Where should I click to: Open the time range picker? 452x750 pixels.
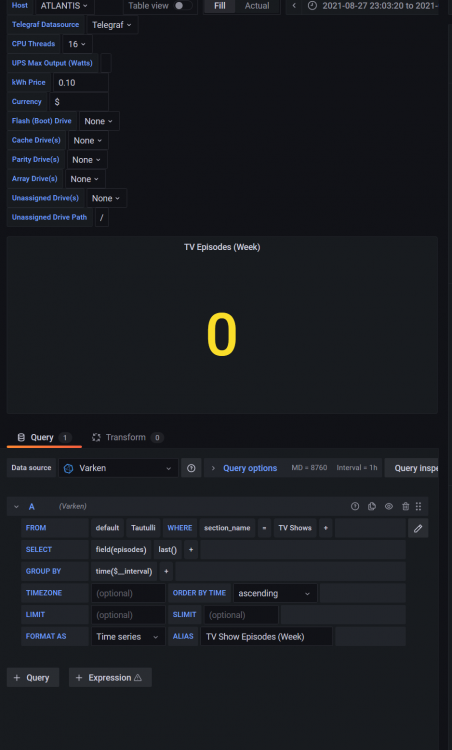[373, 6]
